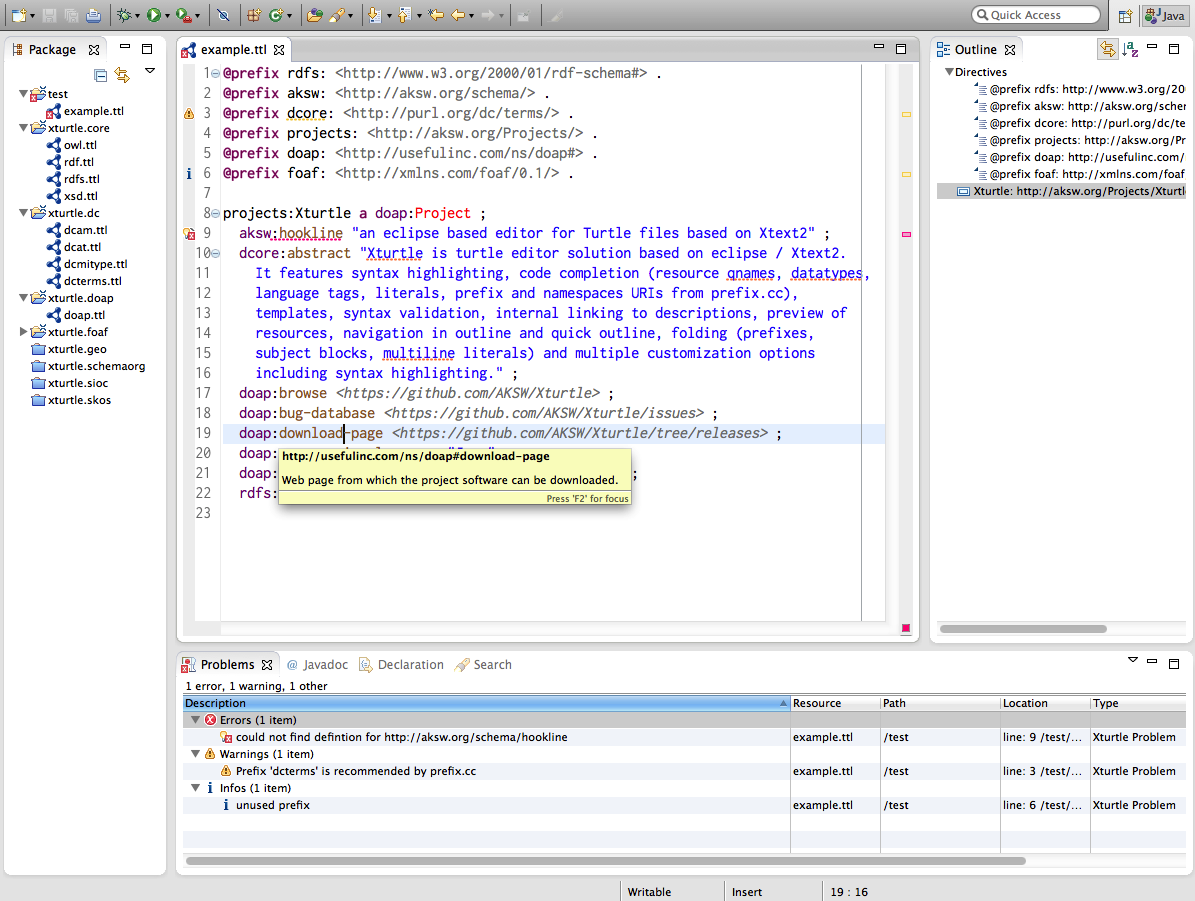
Task: Click the Open Type folder icon
Action: click(x=314, y=15)
